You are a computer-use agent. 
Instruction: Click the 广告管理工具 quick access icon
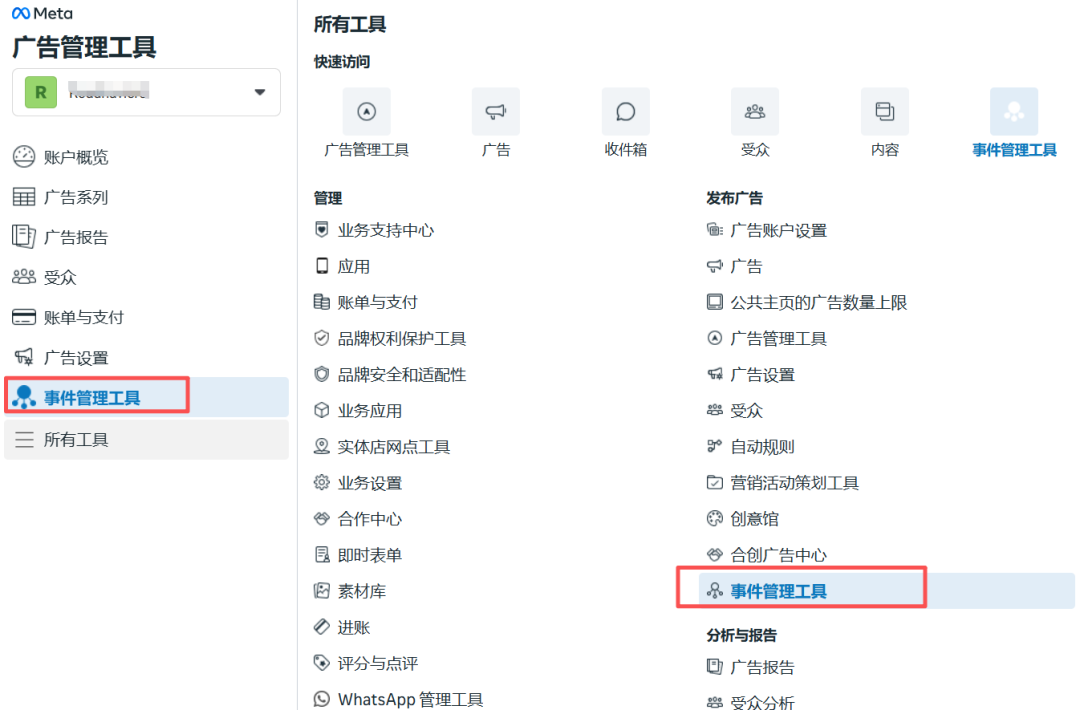coord(366,112)
